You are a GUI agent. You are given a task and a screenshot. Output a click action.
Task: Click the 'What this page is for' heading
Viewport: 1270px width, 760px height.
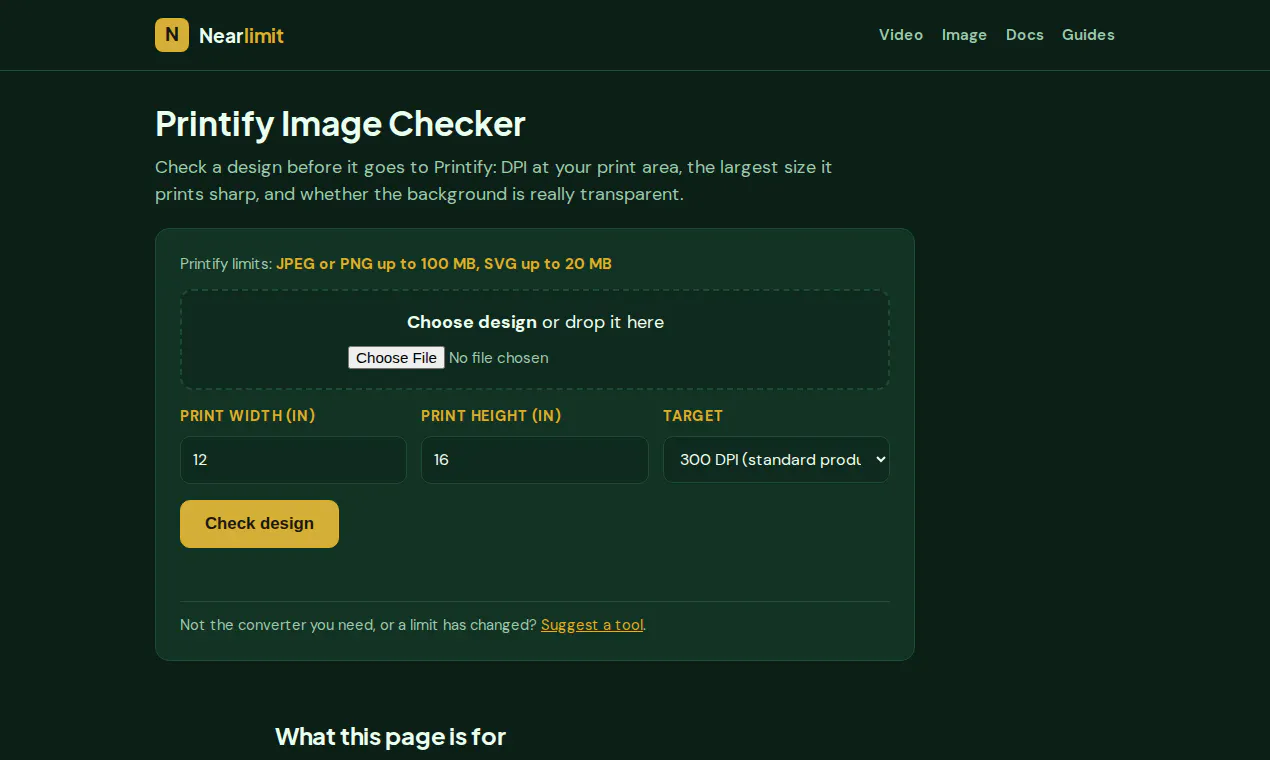tap(390, 737)
